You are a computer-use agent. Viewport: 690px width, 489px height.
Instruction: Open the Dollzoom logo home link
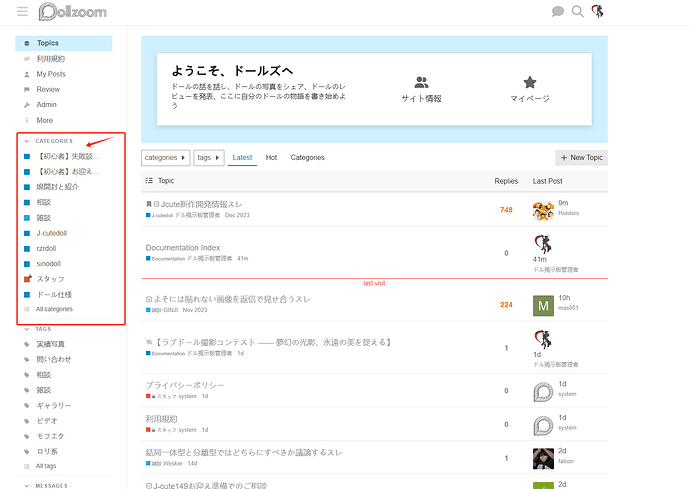(73, 12)
